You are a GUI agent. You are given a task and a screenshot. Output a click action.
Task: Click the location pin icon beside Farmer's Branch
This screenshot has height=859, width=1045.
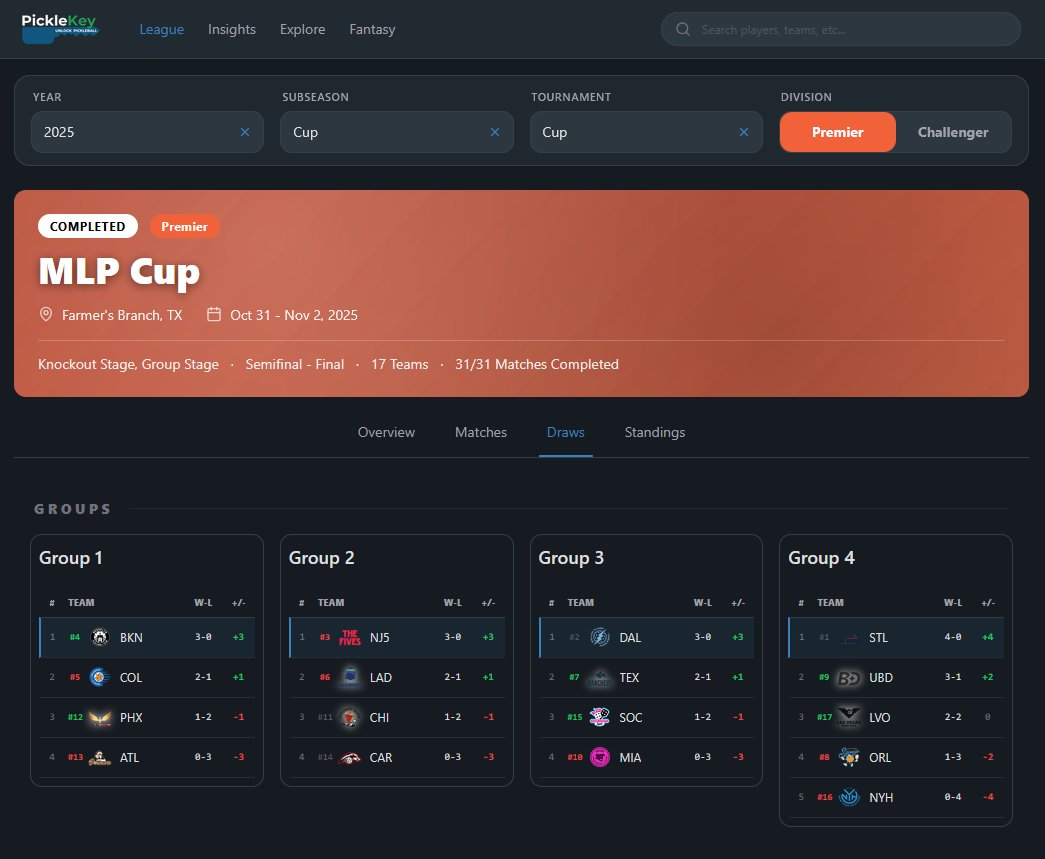(x=46, y=315)
